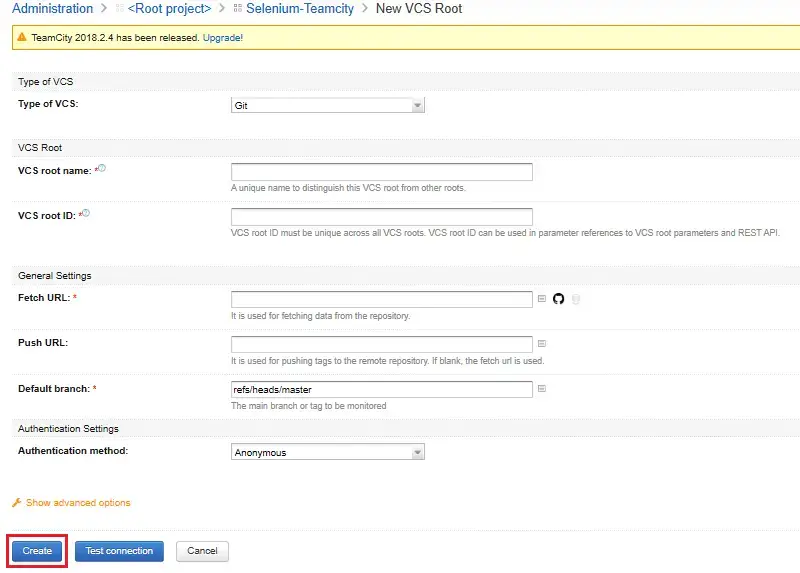This screenshot has height=573, width=800.
Task: Click the 'Default branch:' field label
Action: tap(54, 389)
